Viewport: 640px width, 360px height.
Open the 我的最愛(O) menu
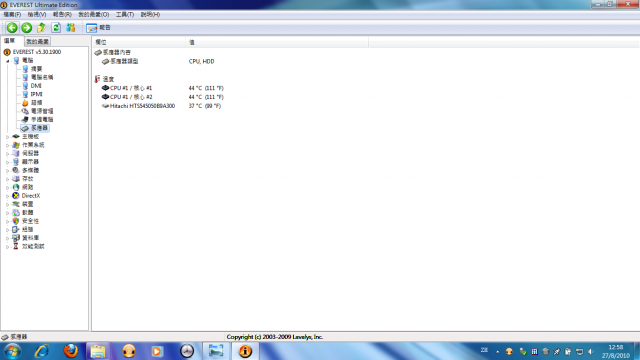click(x=93, y=14)
